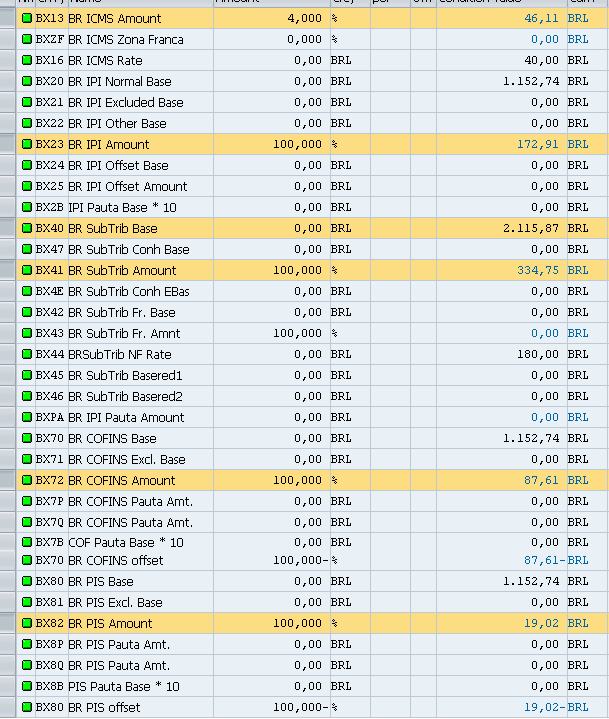
Task: Select the 2.115,87 SubTrib Base value
Action: click(531, 228)
